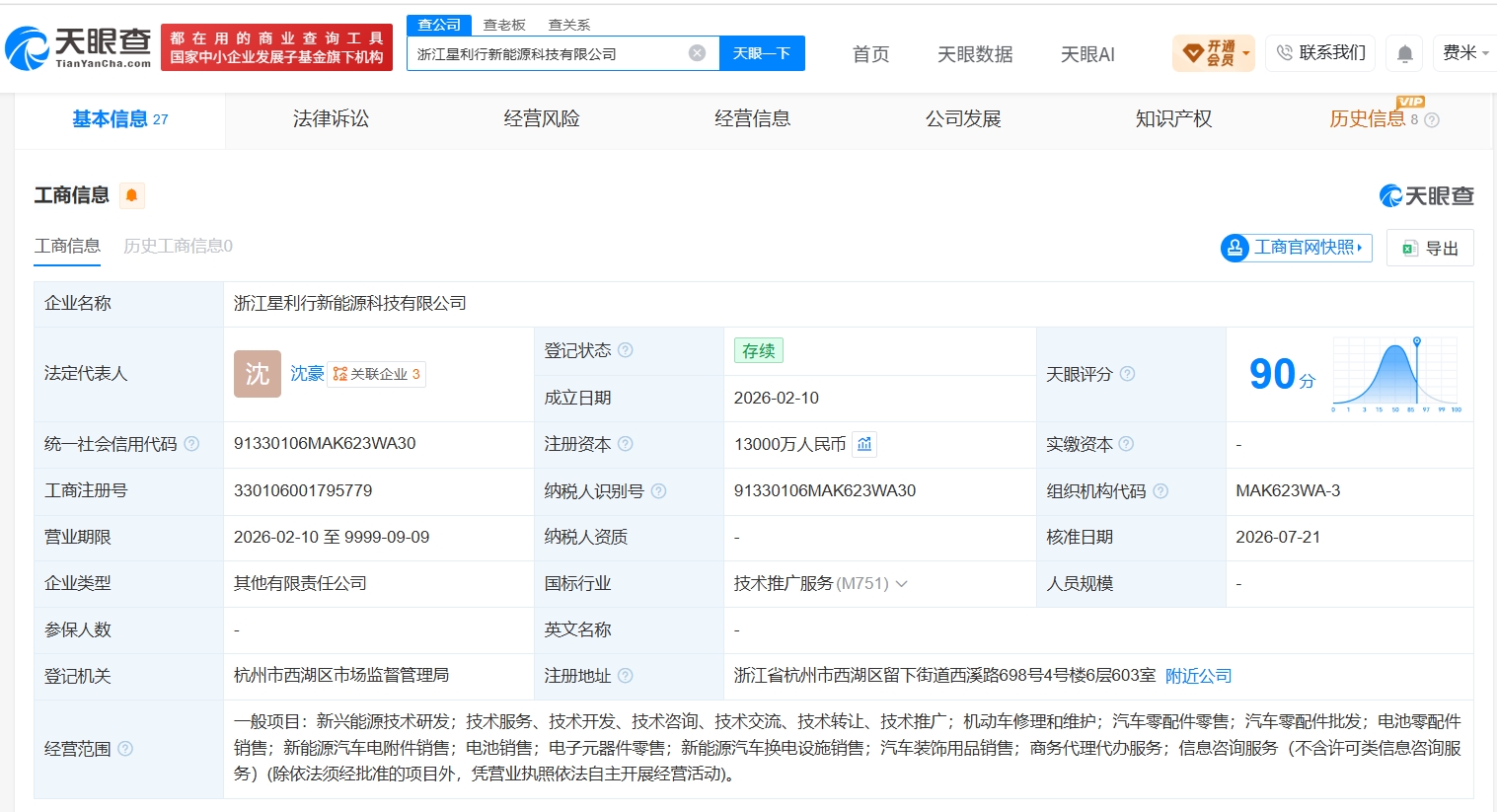The image size is (1497, 812).
Task: Click the notification bell icon in header
Action: coord(1404,53)
